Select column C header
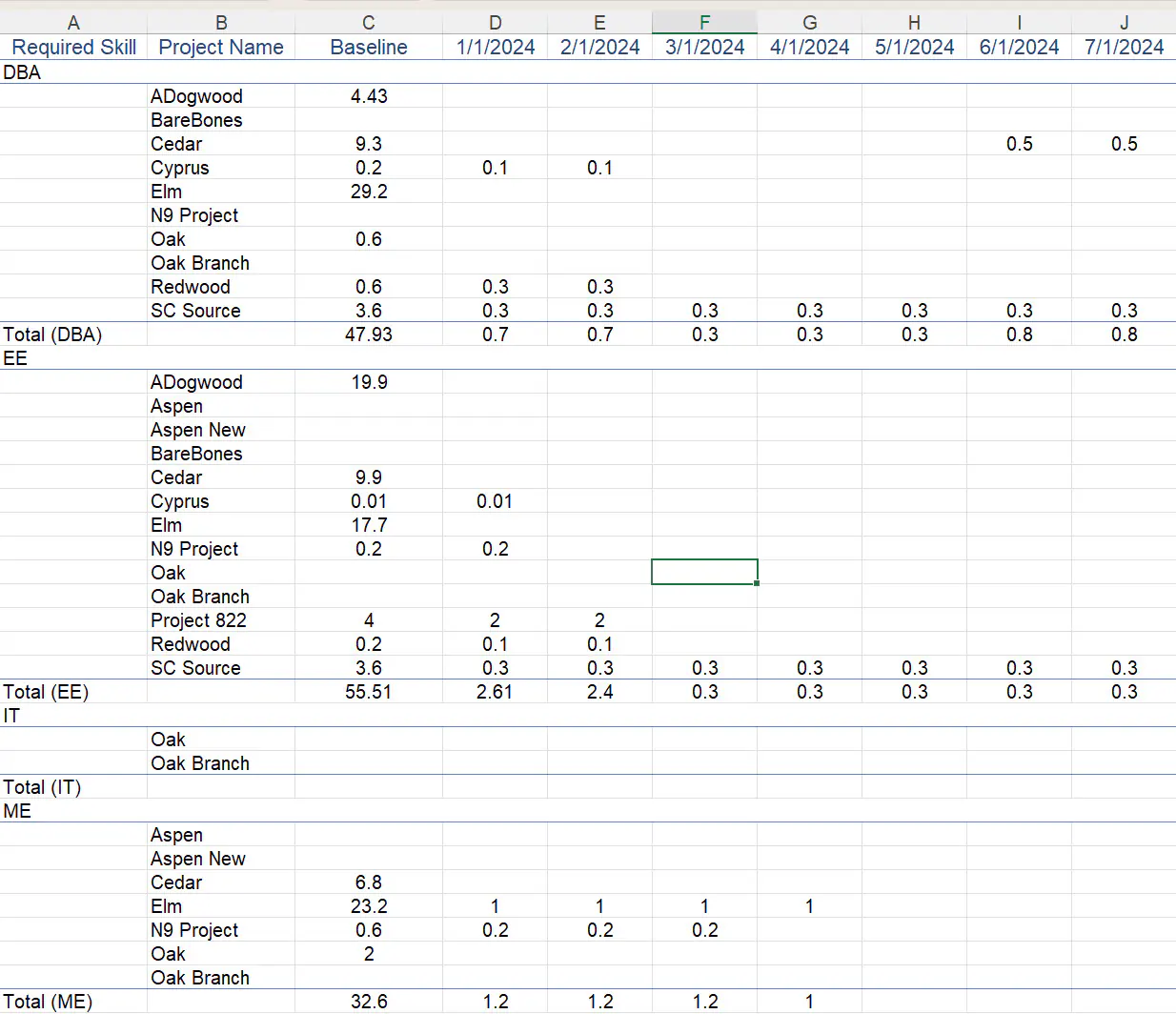The image size is (1176, 1014). pos(369,23)
